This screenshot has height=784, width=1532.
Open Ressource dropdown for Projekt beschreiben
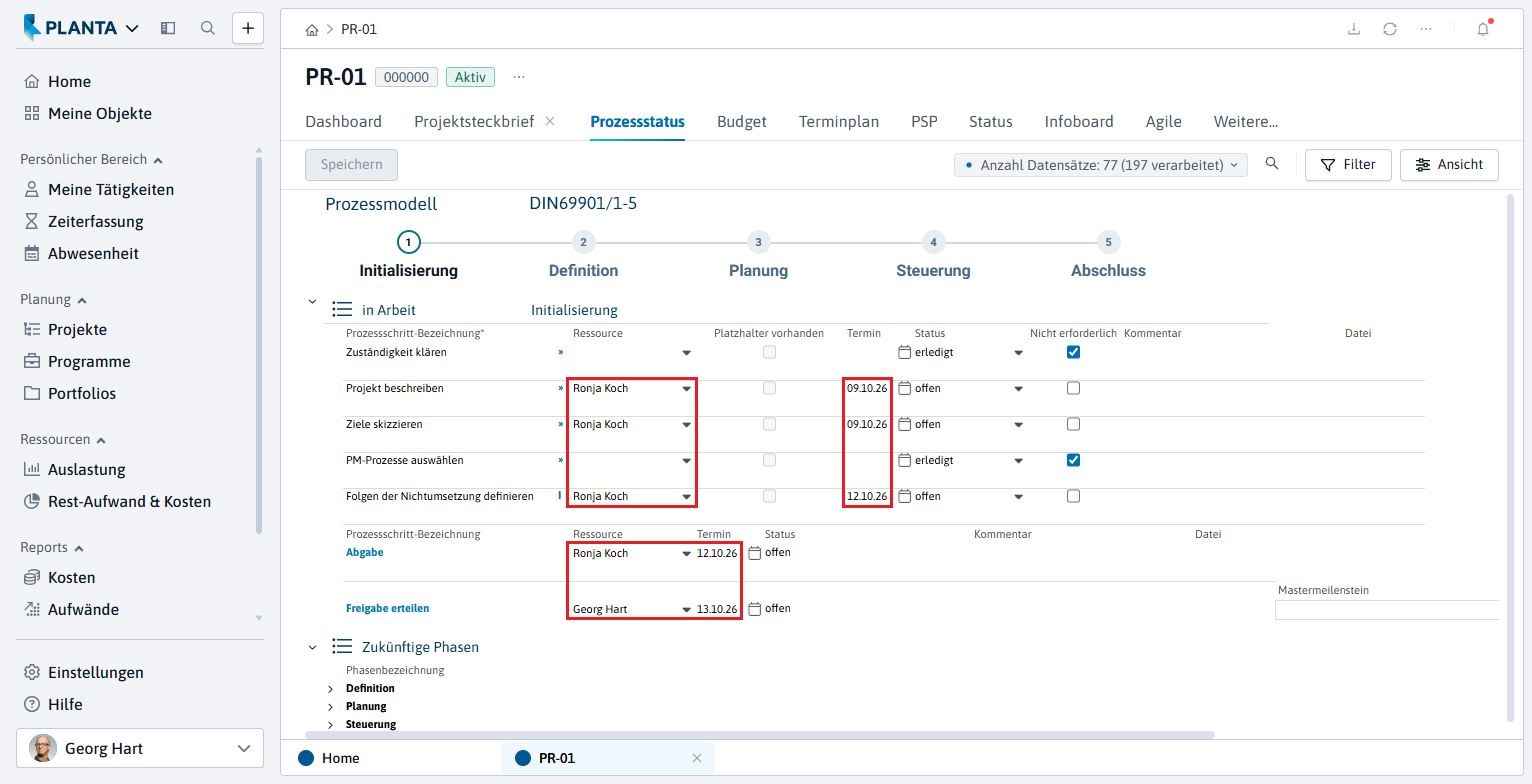pyautogui.click(x=686, y=389)
